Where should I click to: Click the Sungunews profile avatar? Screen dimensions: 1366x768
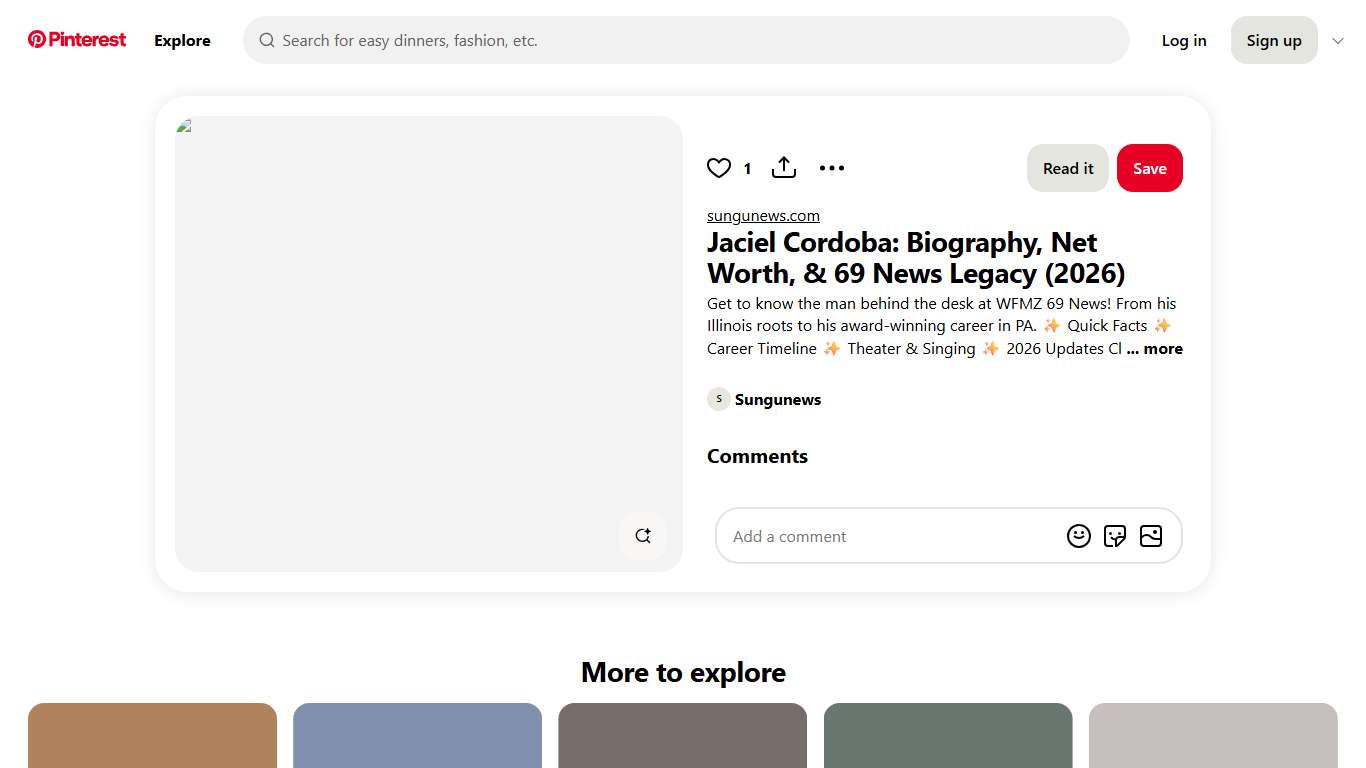click(718, 398)
